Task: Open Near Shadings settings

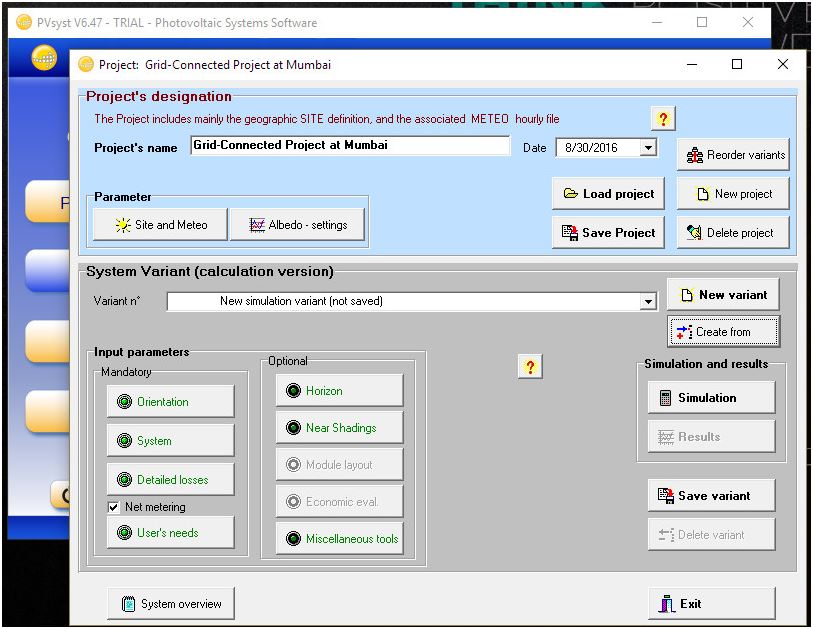Action: pos(340,428)
